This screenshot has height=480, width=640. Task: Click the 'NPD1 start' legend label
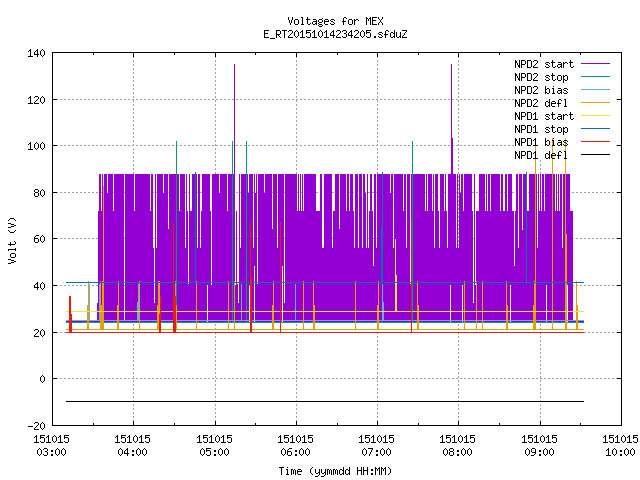tap(544, 116)
